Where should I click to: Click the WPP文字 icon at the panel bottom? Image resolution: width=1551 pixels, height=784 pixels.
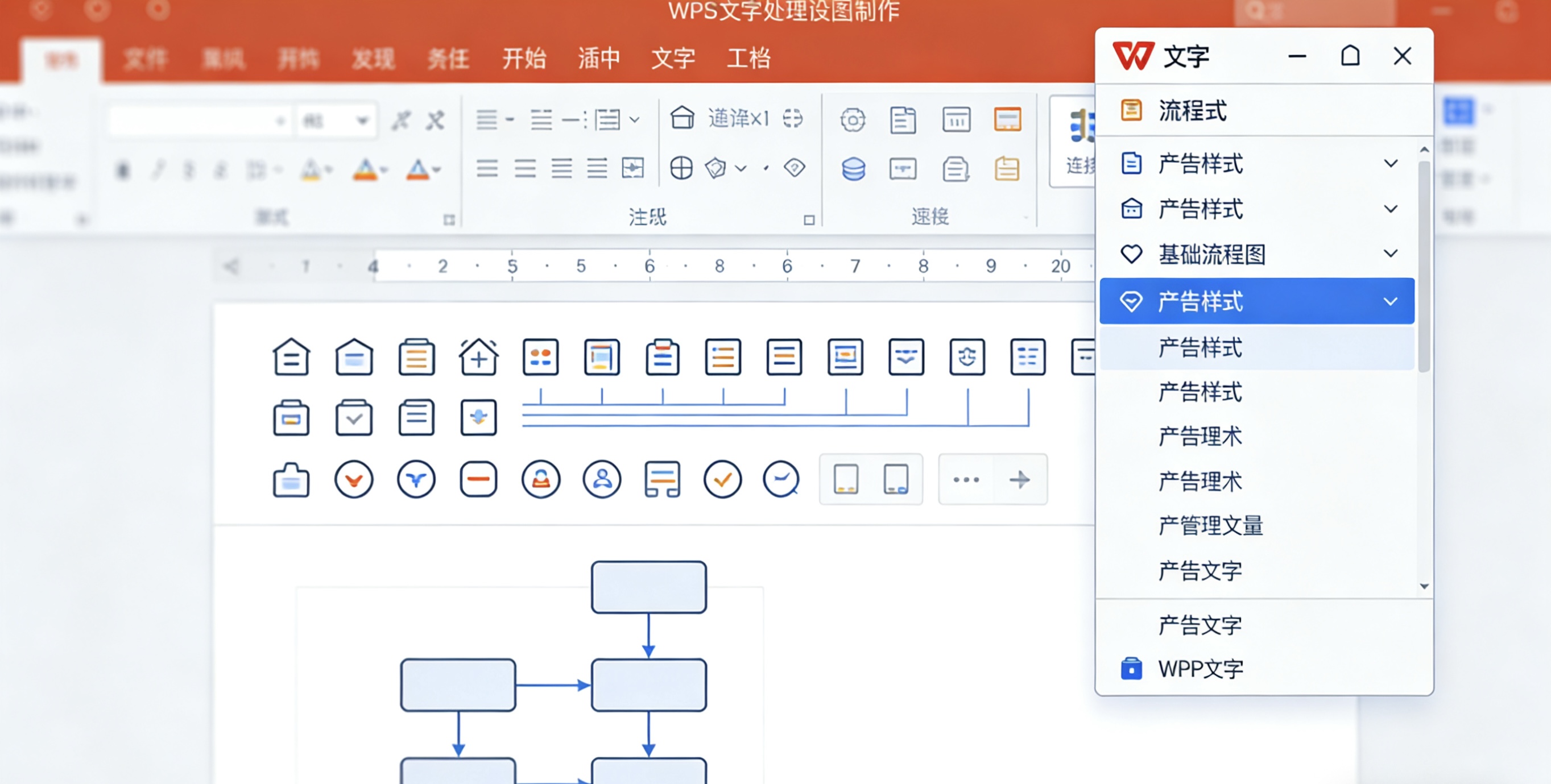point(1132,668)
